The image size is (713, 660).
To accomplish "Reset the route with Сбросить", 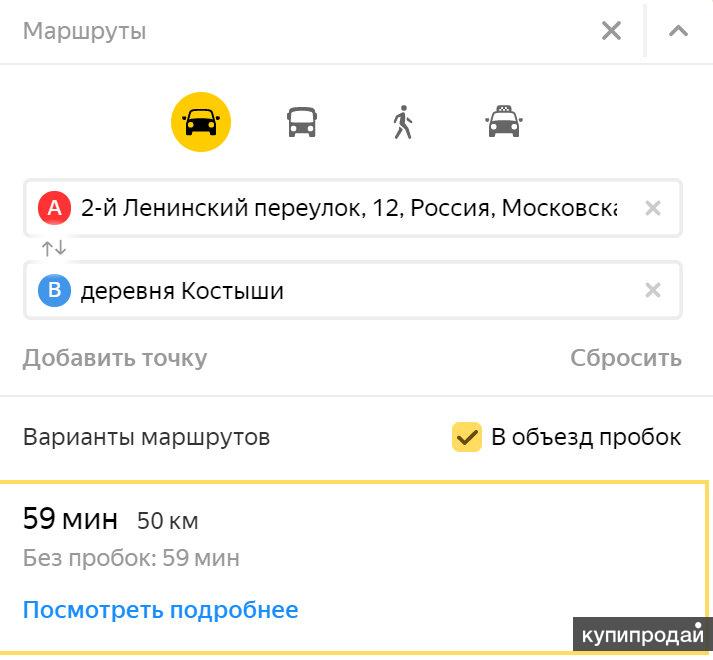I will tap(626, 358).
